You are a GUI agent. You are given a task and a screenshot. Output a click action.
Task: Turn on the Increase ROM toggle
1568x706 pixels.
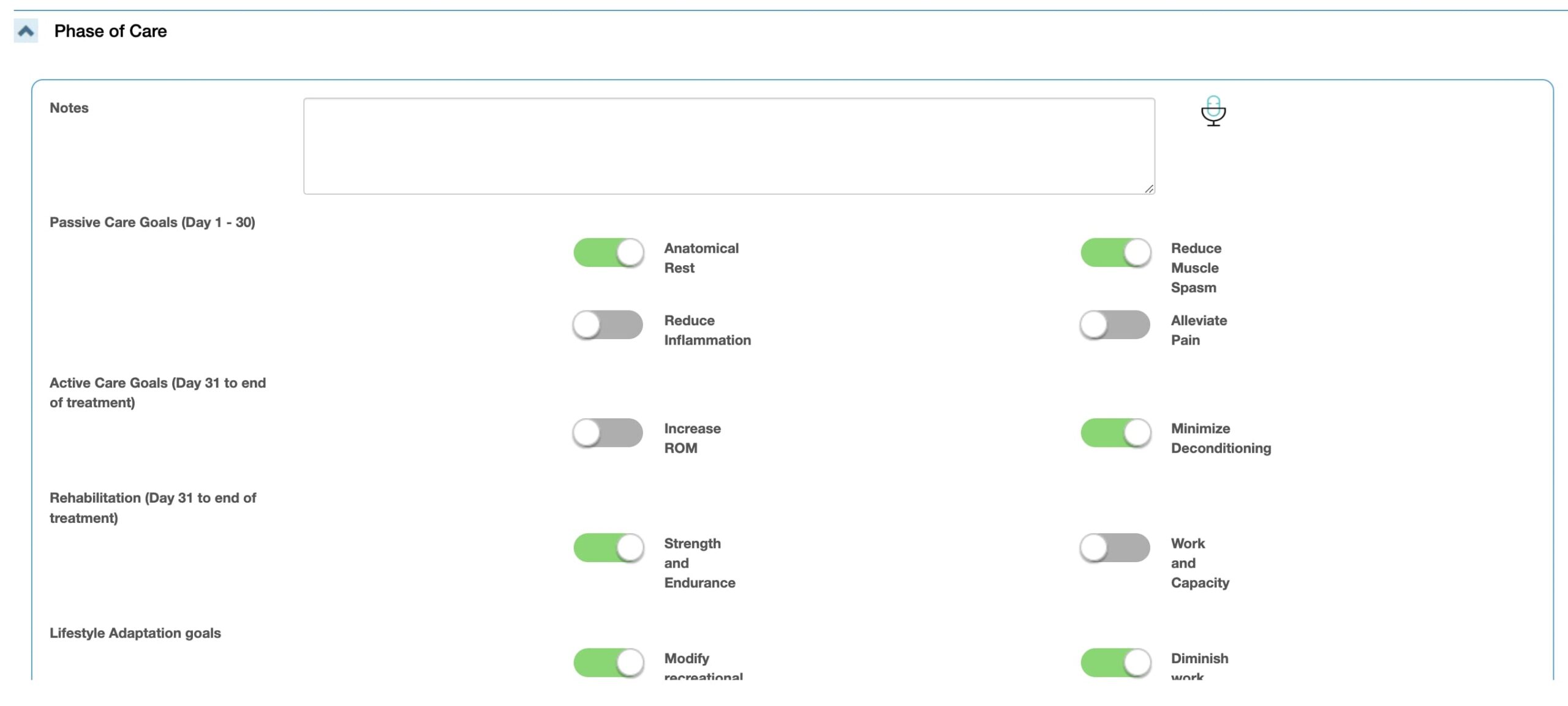point(608,433)
